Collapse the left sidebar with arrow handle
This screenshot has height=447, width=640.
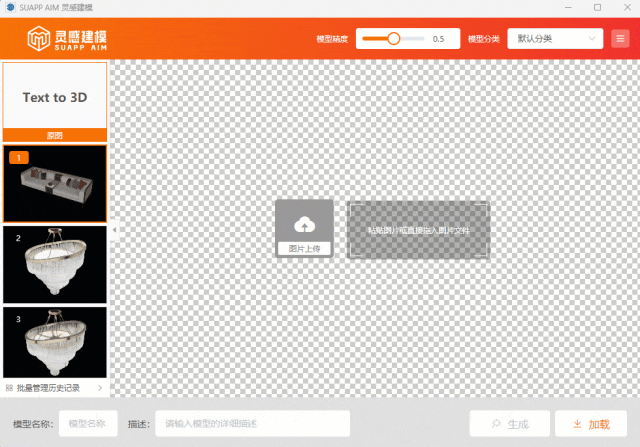point(113,230)
